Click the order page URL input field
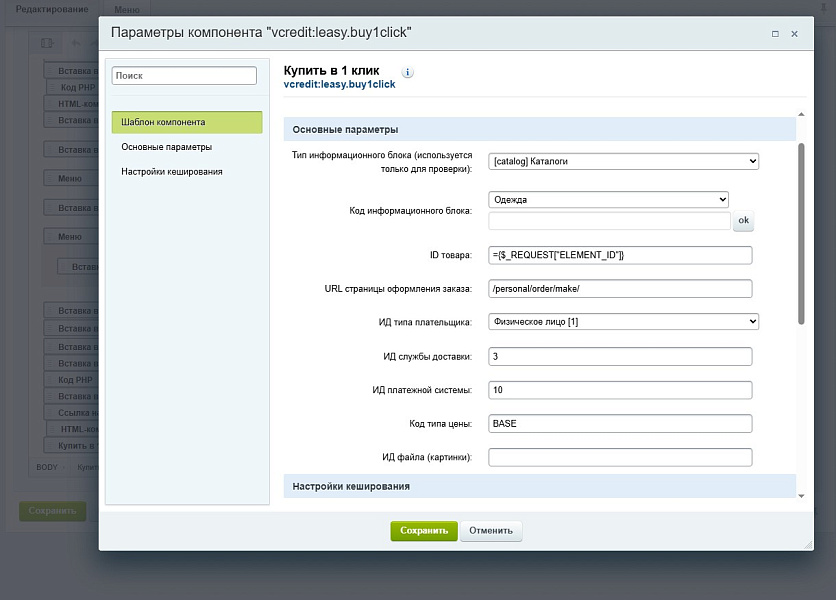 click(620, 289)
